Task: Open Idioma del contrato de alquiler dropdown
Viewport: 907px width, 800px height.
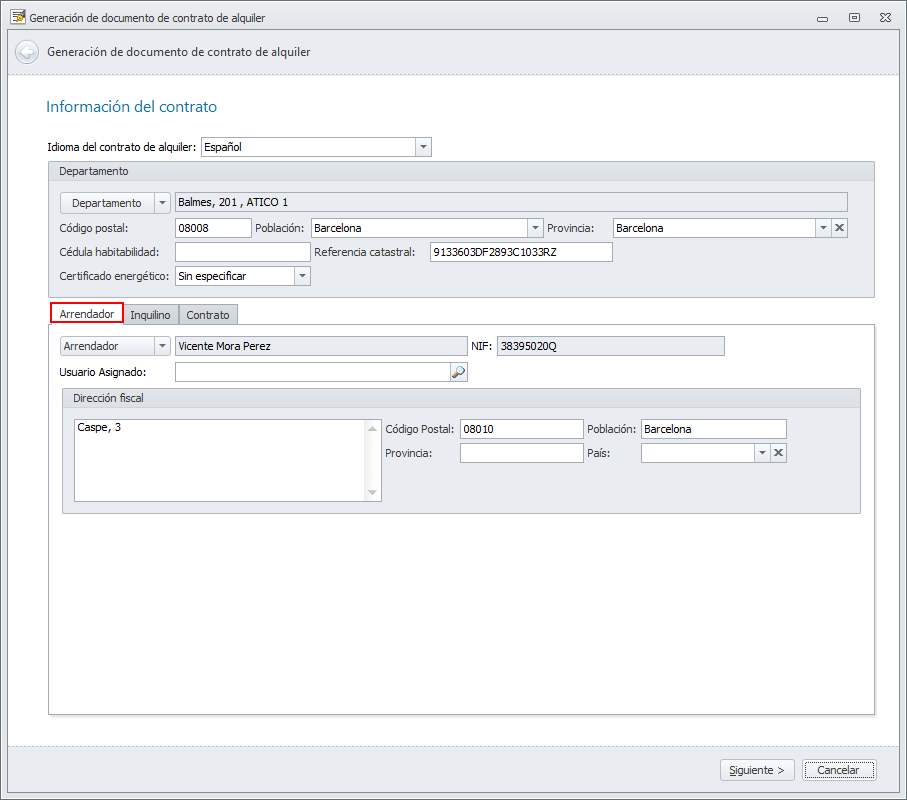Action: coord(423,147)
